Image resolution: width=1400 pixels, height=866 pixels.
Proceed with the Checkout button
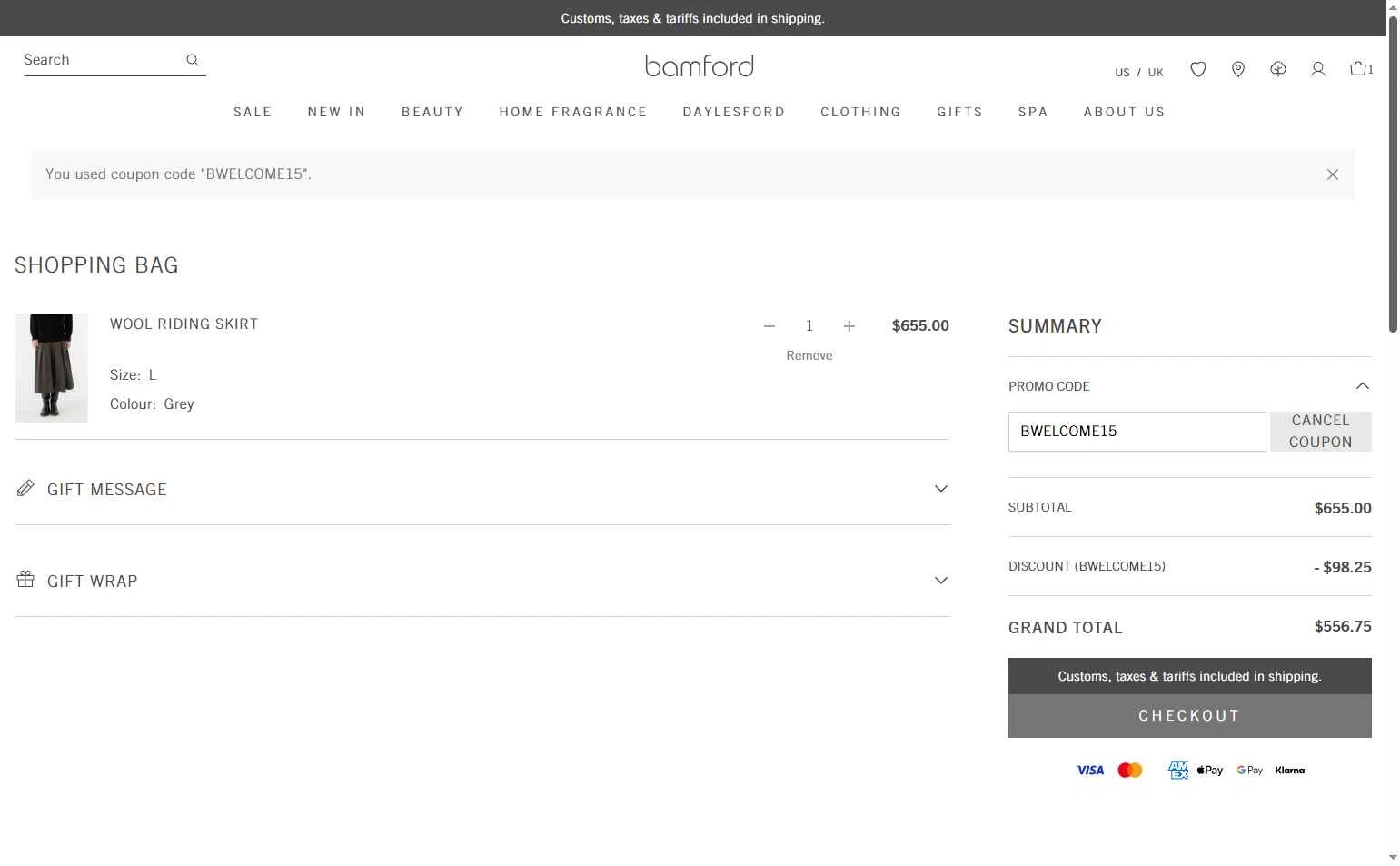click(1190, 716)
